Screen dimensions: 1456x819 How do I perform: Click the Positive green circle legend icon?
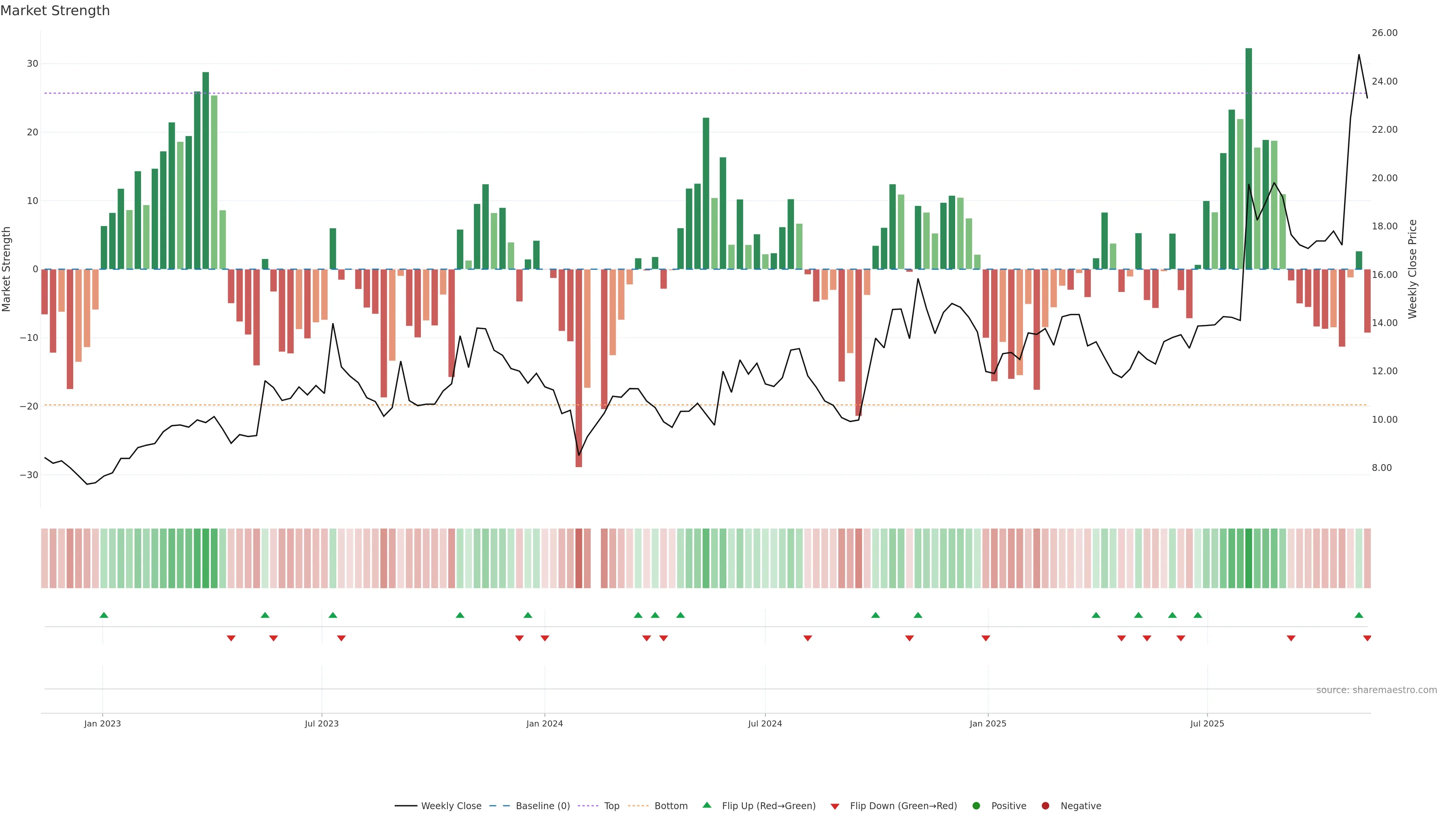(976, 806)
